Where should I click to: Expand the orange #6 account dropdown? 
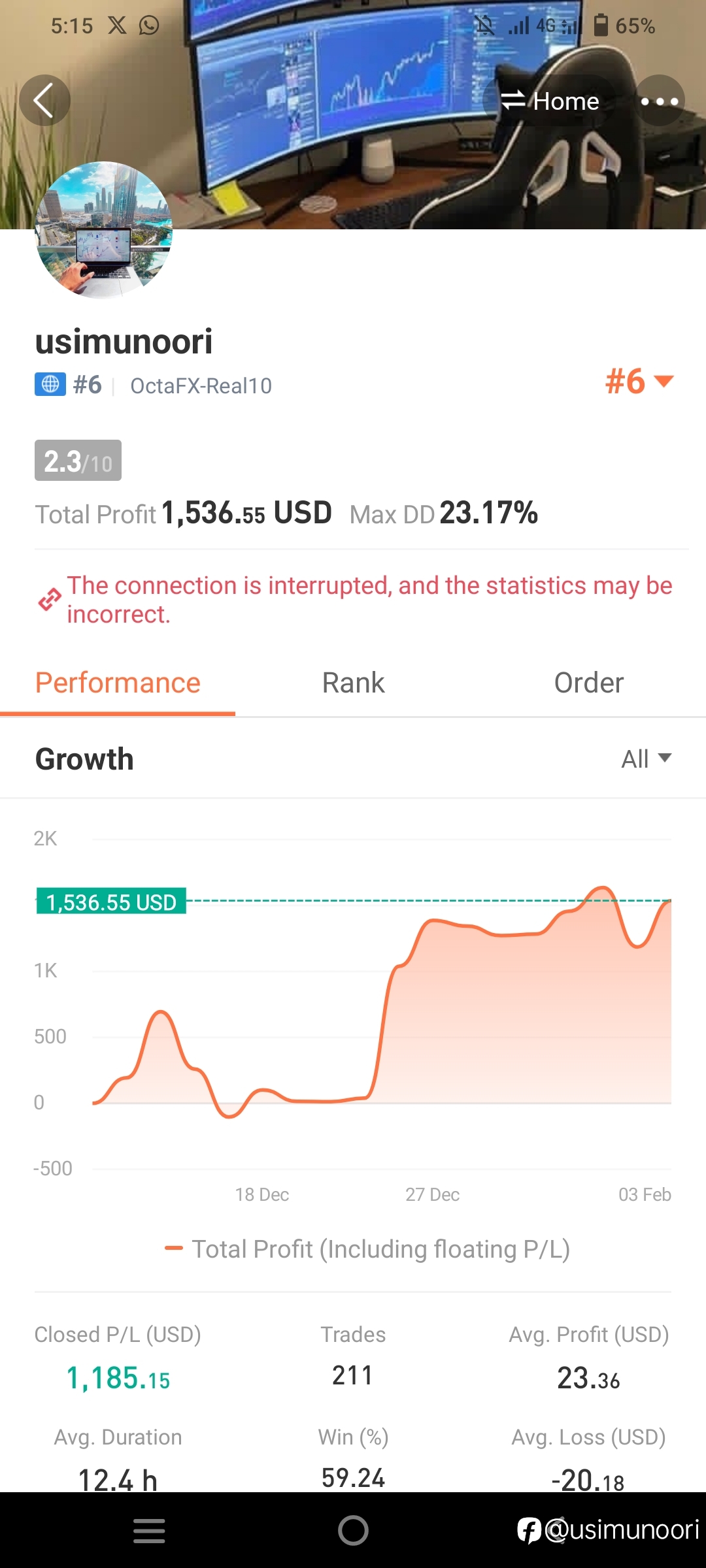point(639,381)
